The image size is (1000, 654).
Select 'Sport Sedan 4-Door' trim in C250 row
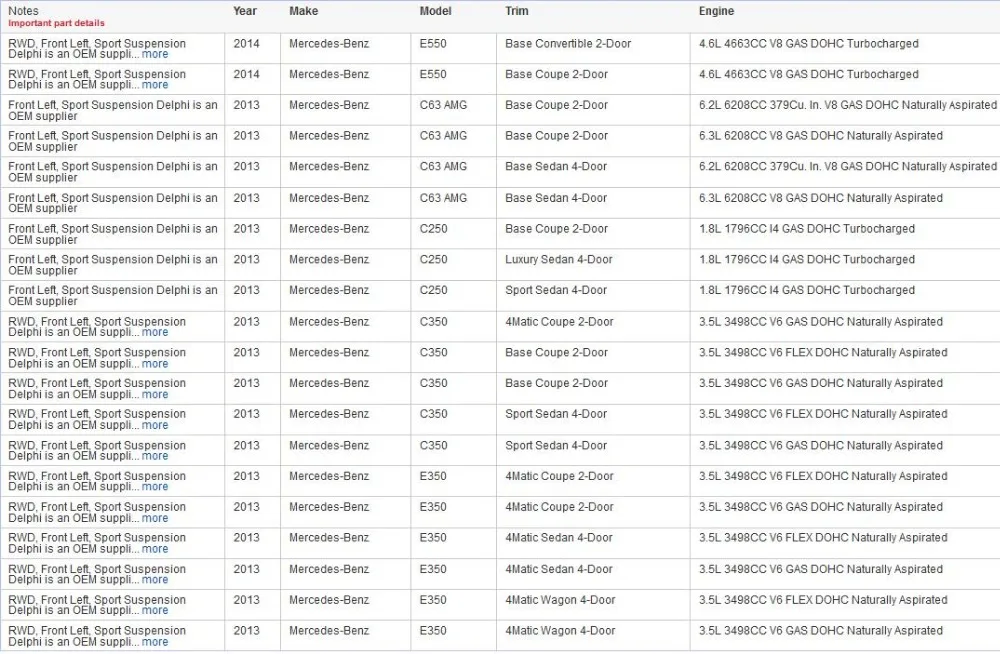pyautogui.click(x=556, y=290)
